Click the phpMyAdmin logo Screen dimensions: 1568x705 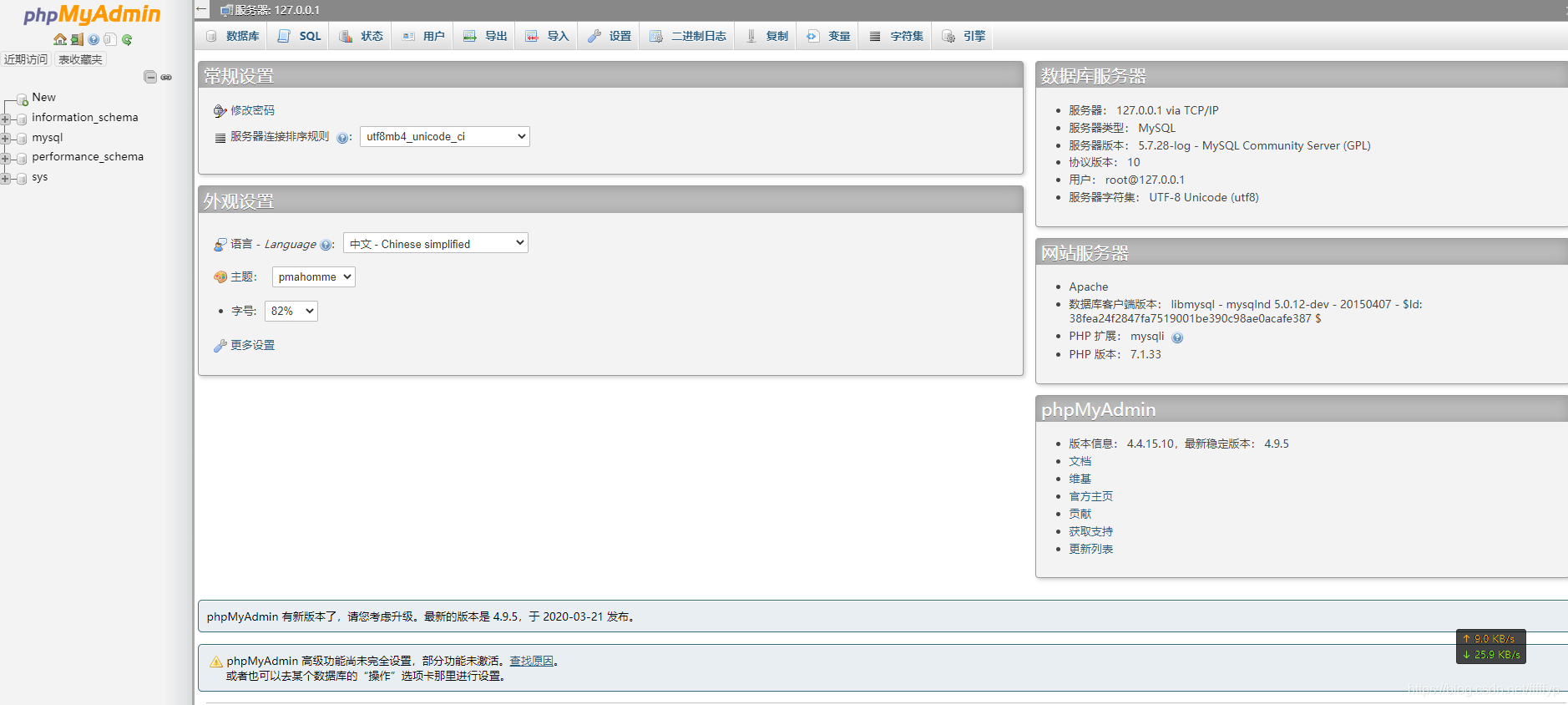coord(92,14)
